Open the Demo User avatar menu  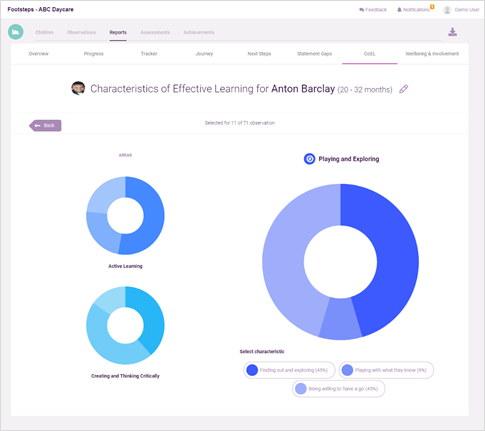(x=447, y=10)
